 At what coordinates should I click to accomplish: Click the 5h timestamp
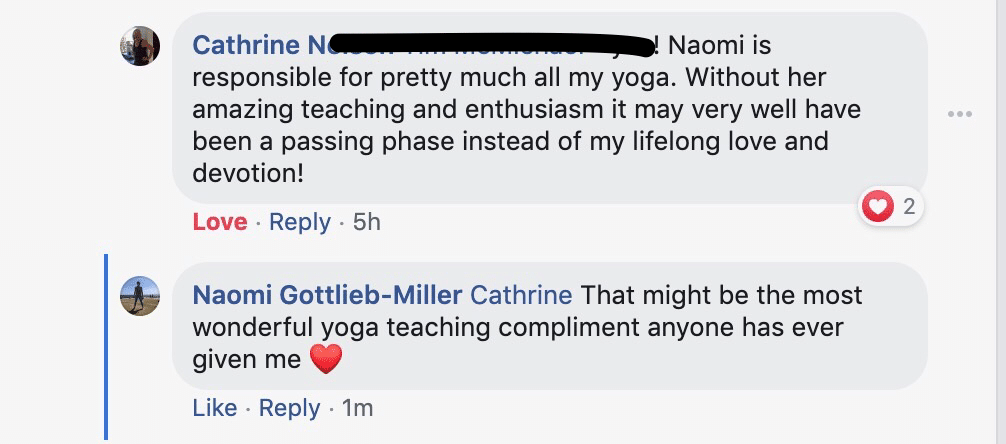(367, 221)
